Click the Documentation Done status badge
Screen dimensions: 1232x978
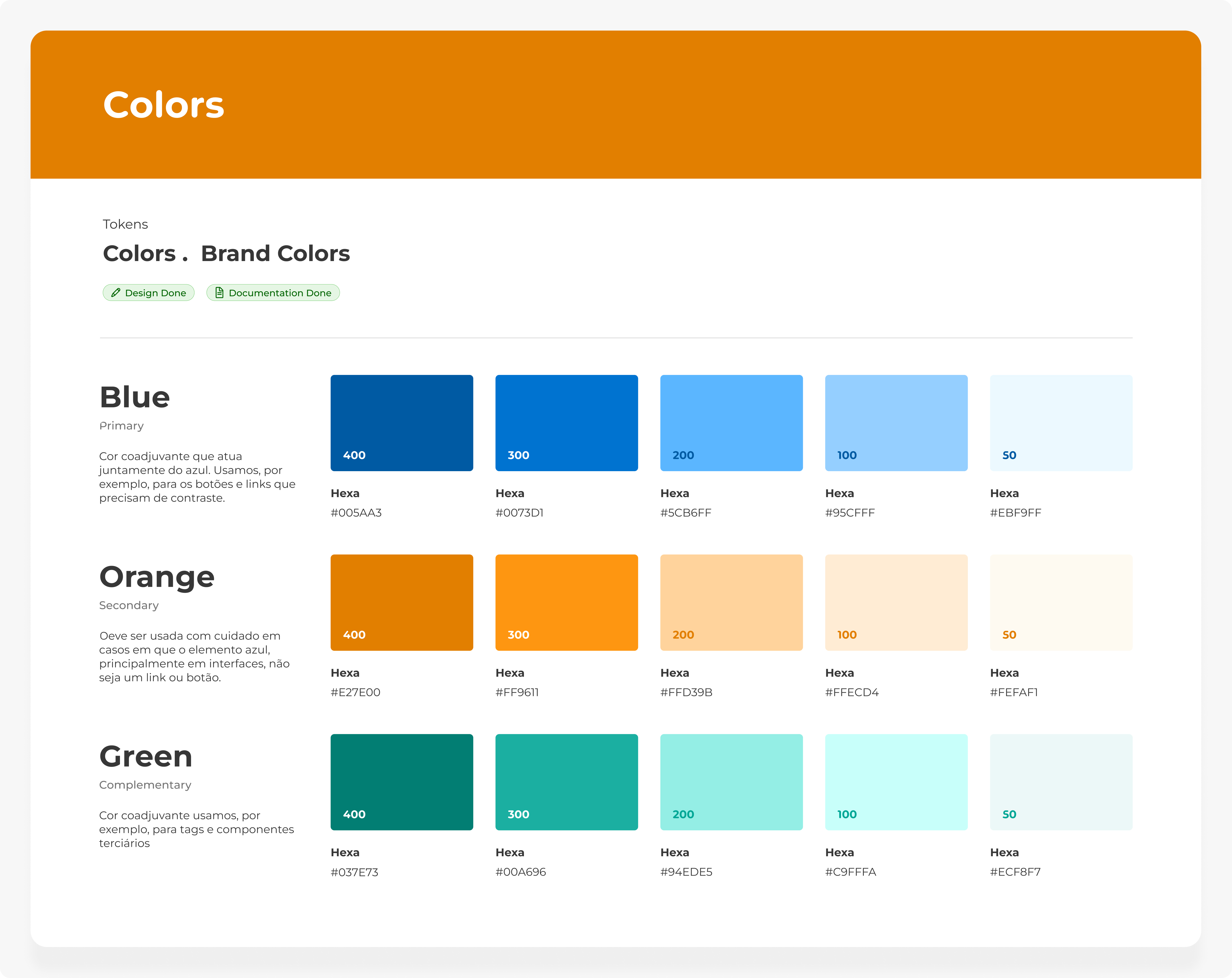(x=273, y=292)
